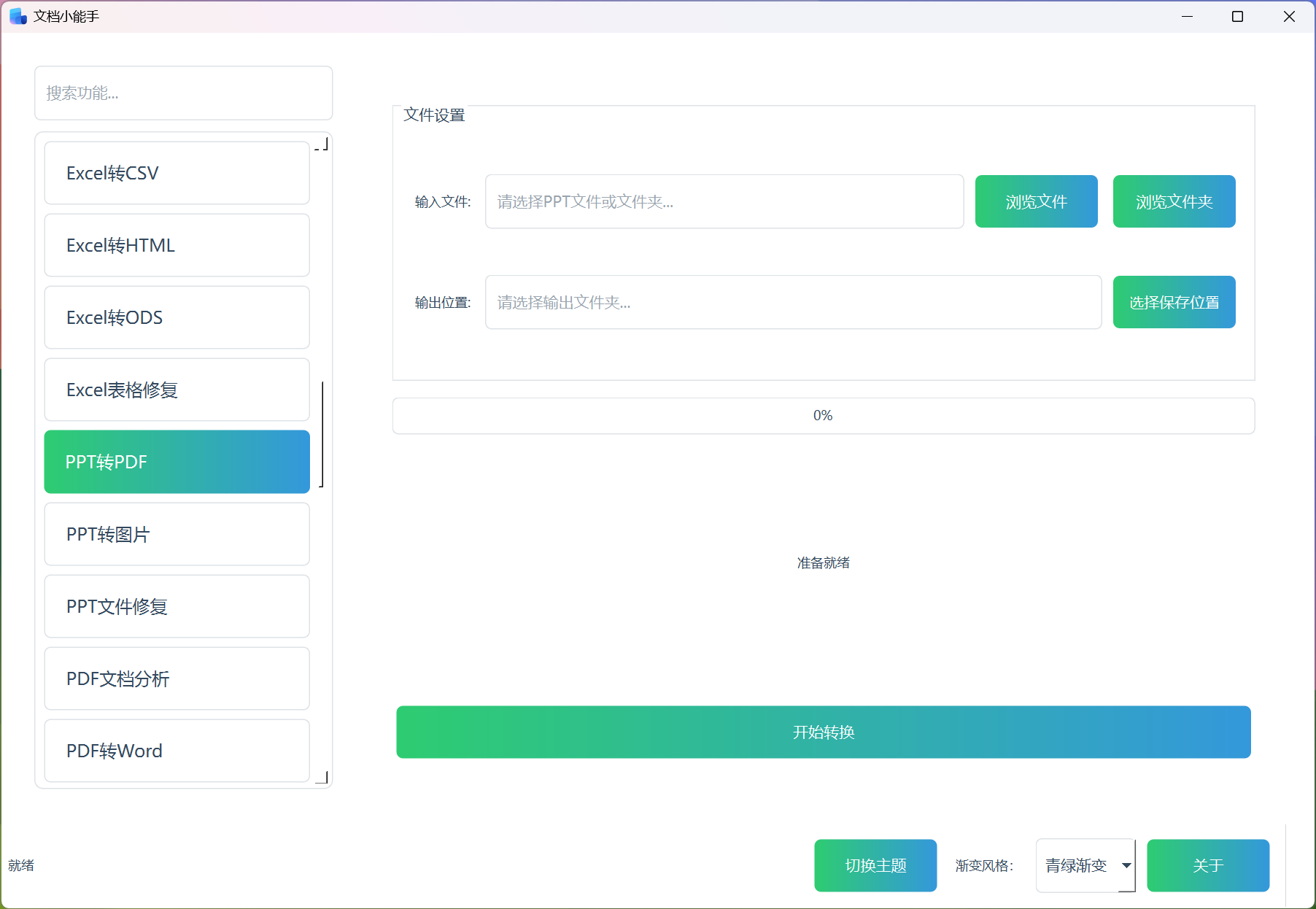The width and height of the screenshot is (1316, 909).
Task: Open the Excel转HTML tool
Action: coord(177,245)
